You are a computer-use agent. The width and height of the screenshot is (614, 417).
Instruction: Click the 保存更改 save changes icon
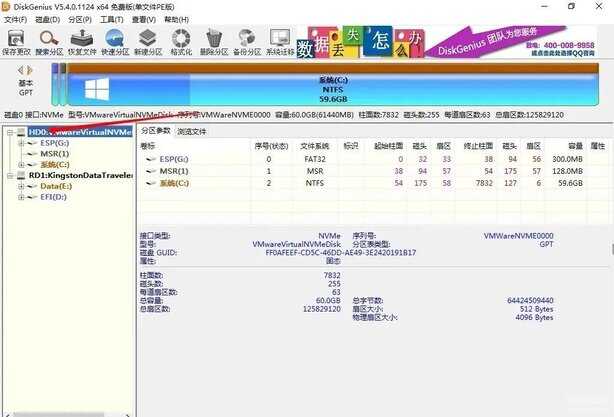pyautogui.click(x=16, y=41)
